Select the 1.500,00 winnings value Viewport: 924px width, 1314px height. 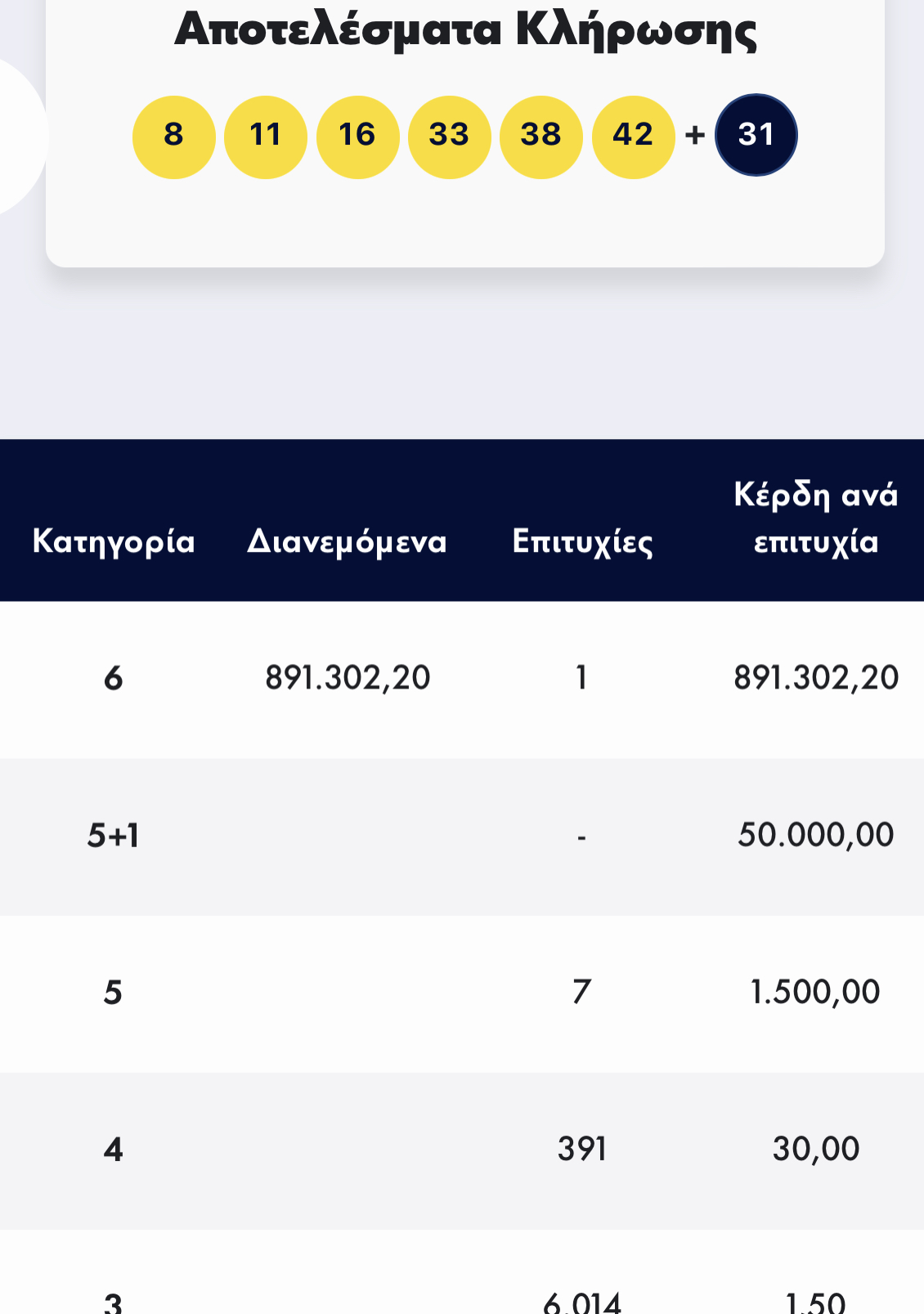point(816,992)
